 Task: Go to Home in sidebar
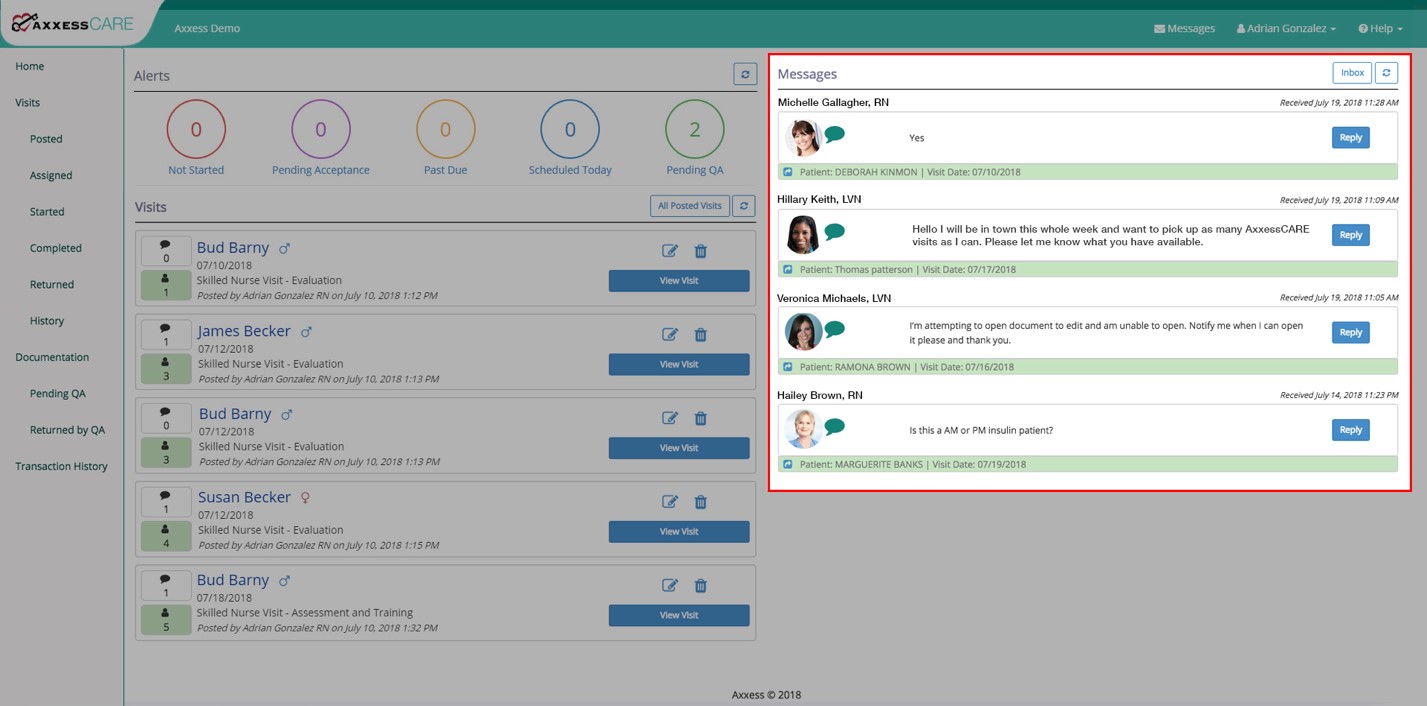[x=30, y=66]
